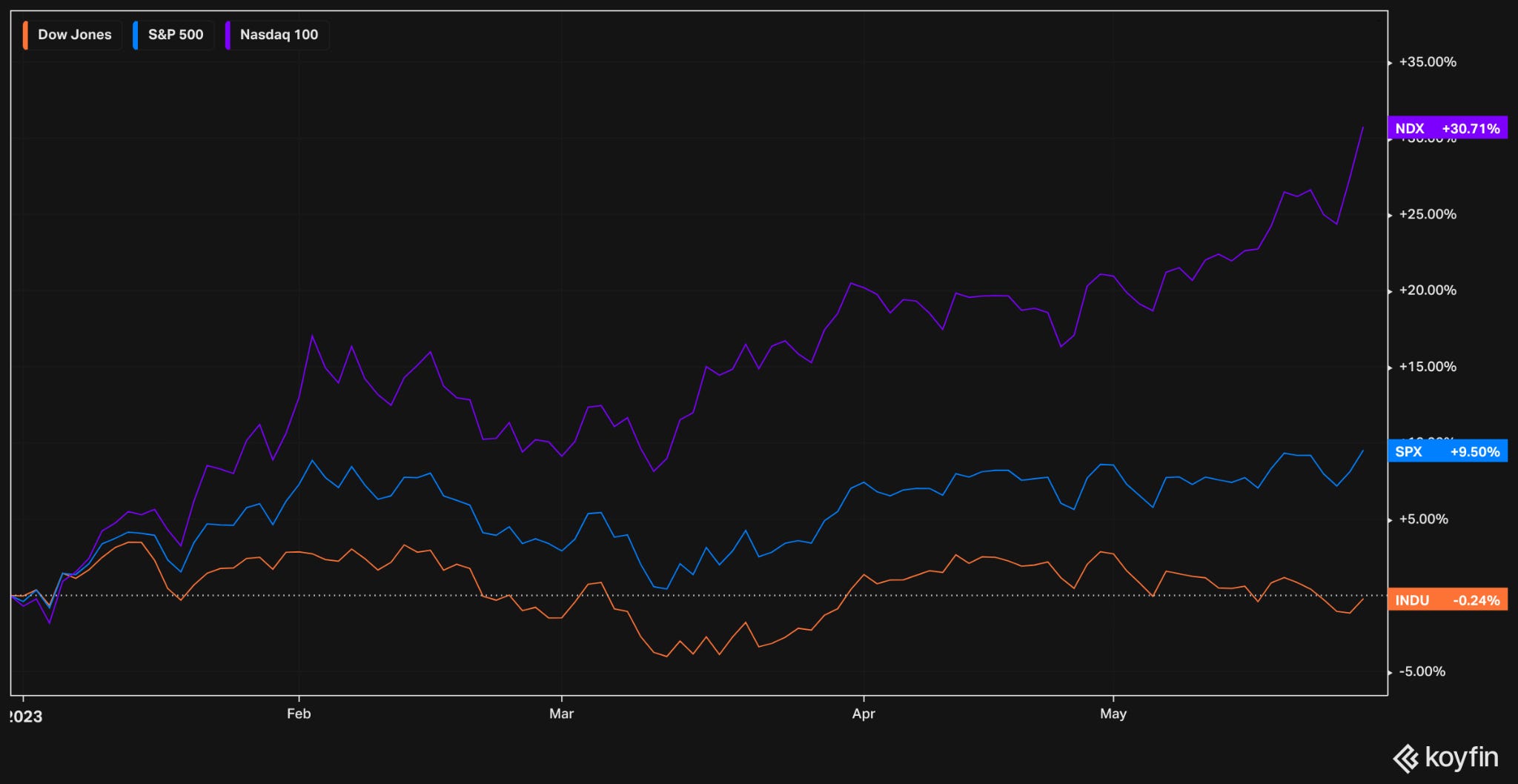Click the Apr date label
Image resolution: width=1518 pixels, height=784 pixels.
tap(864, 714)
